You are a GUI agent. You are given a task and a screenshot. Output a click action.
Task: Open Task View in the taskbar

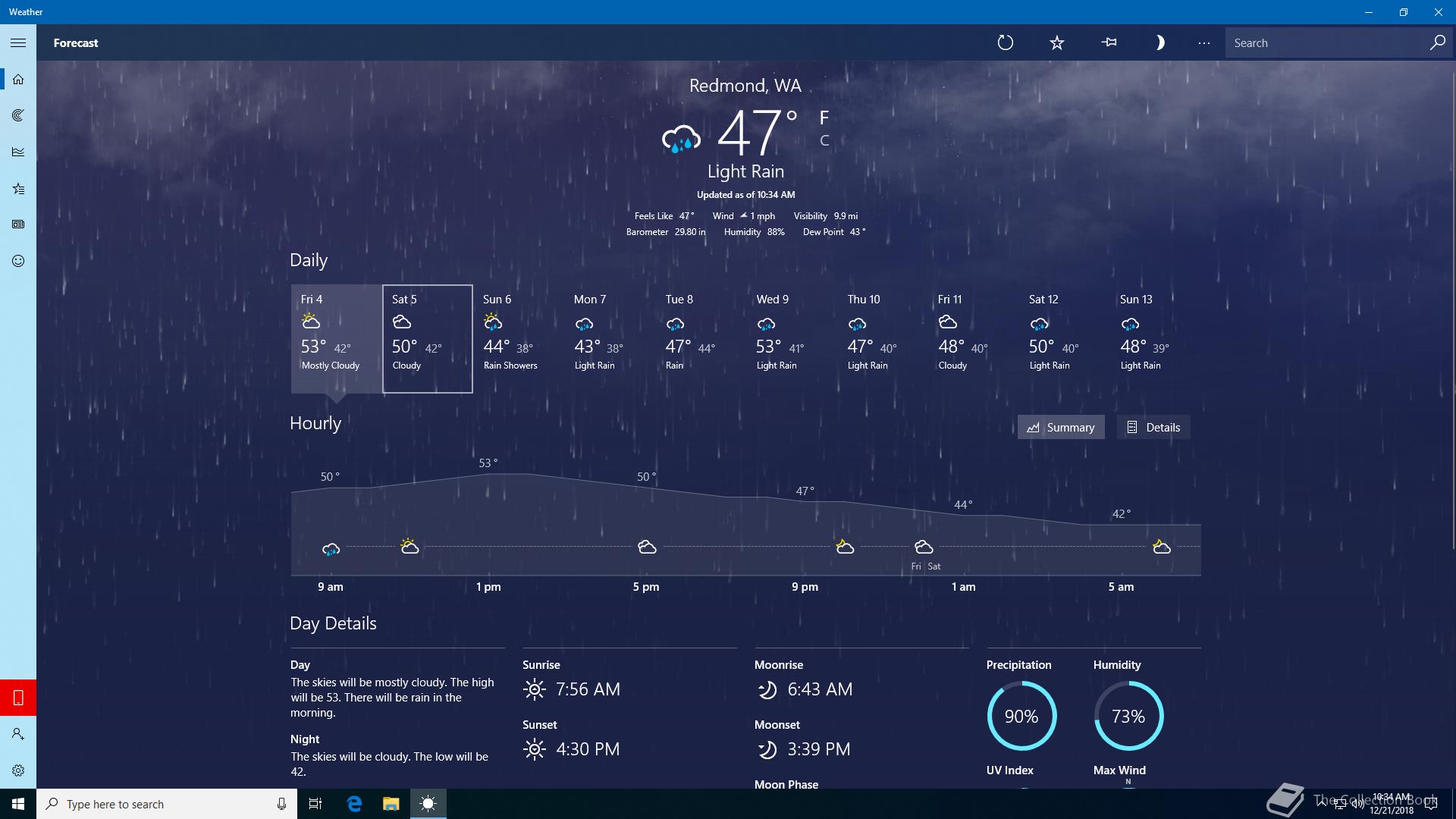[x=315, y=804]
